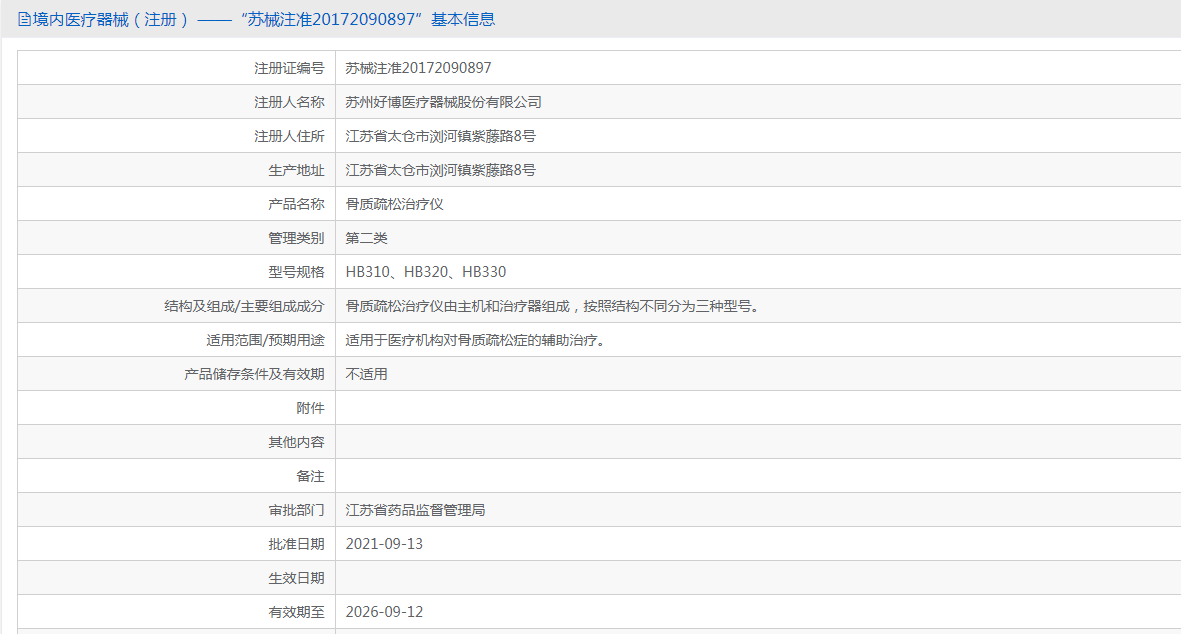This screenshot has width=1181, height=634.
Task: Click the title '境内医疗器械（注册）' heading text
Action: pyautogui.click(x=112, y=20)
